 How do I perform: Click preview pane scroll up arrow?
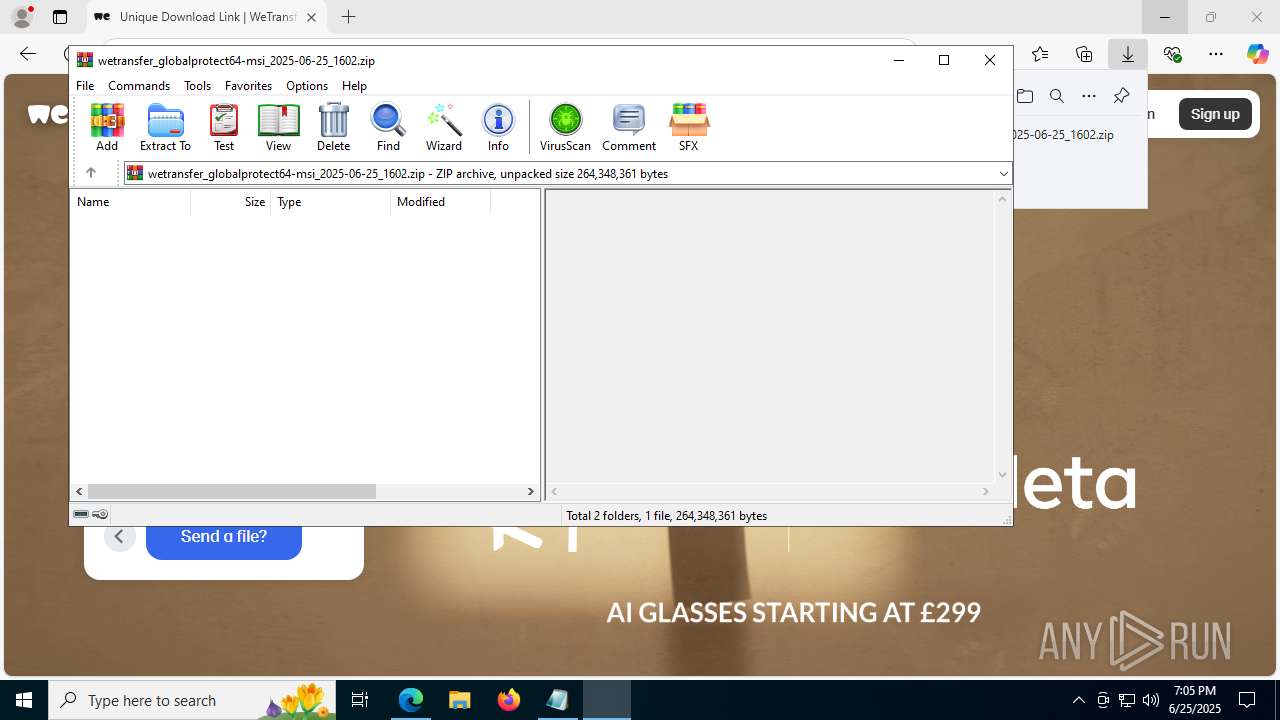[x=1002, y=199]
